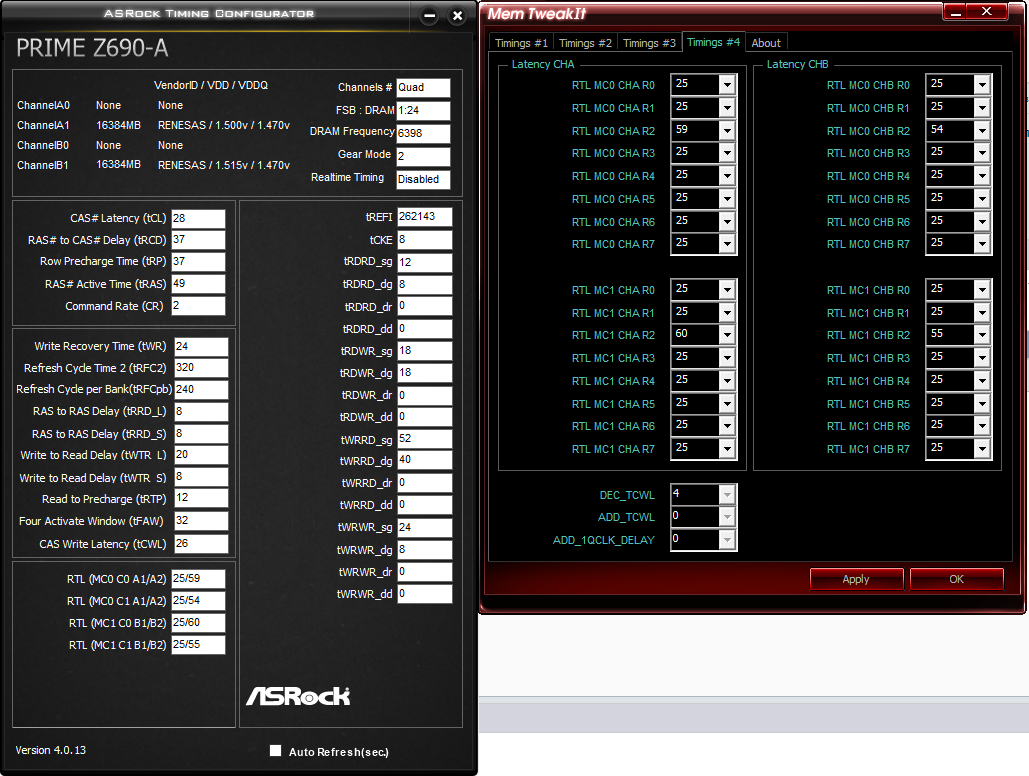Switch to the Timings #3 tab
This screenshot has height=776, width=1029.
(x=649, y=43)
